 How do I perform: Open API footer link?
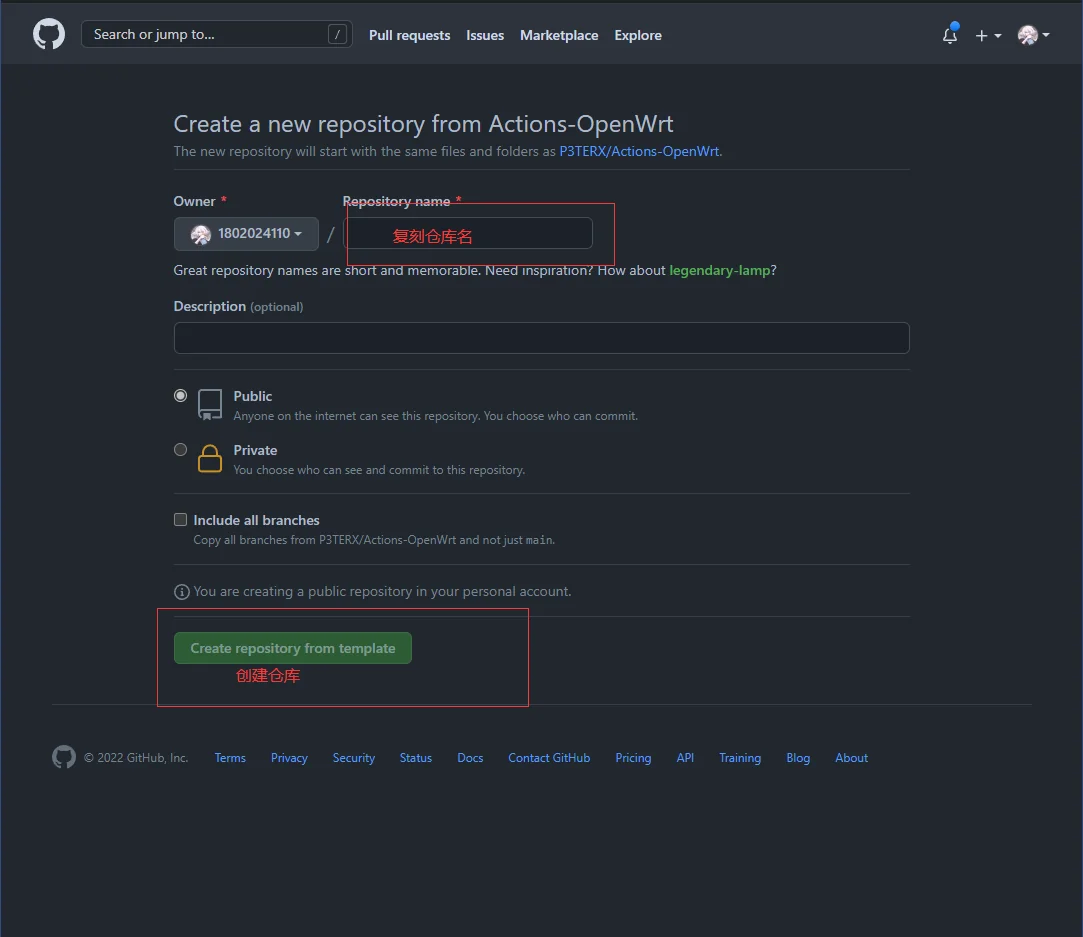point(685,758)
